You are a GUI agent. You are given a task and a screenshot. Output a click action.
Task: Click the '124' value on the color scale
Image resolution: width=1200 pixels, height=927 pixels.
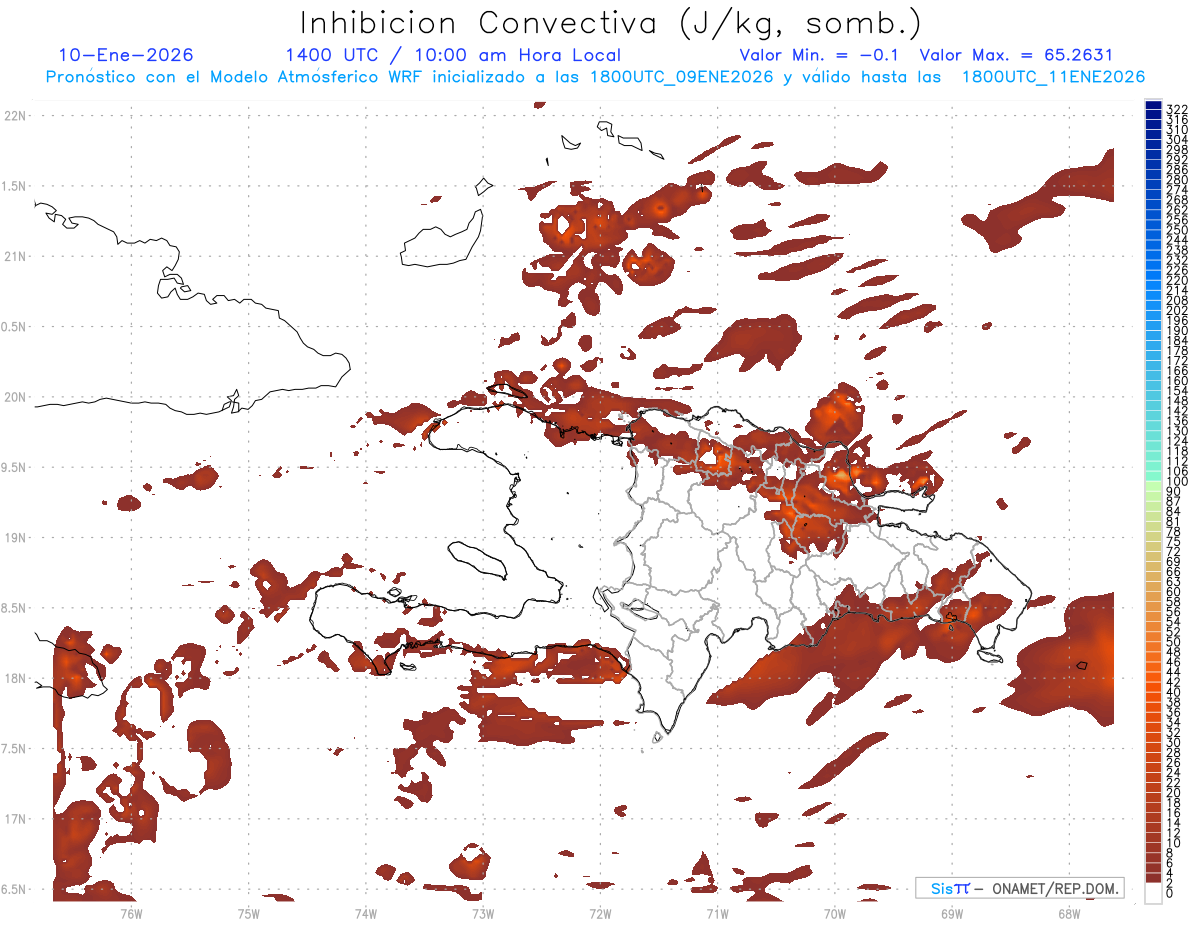click(x=1178, y=442)
